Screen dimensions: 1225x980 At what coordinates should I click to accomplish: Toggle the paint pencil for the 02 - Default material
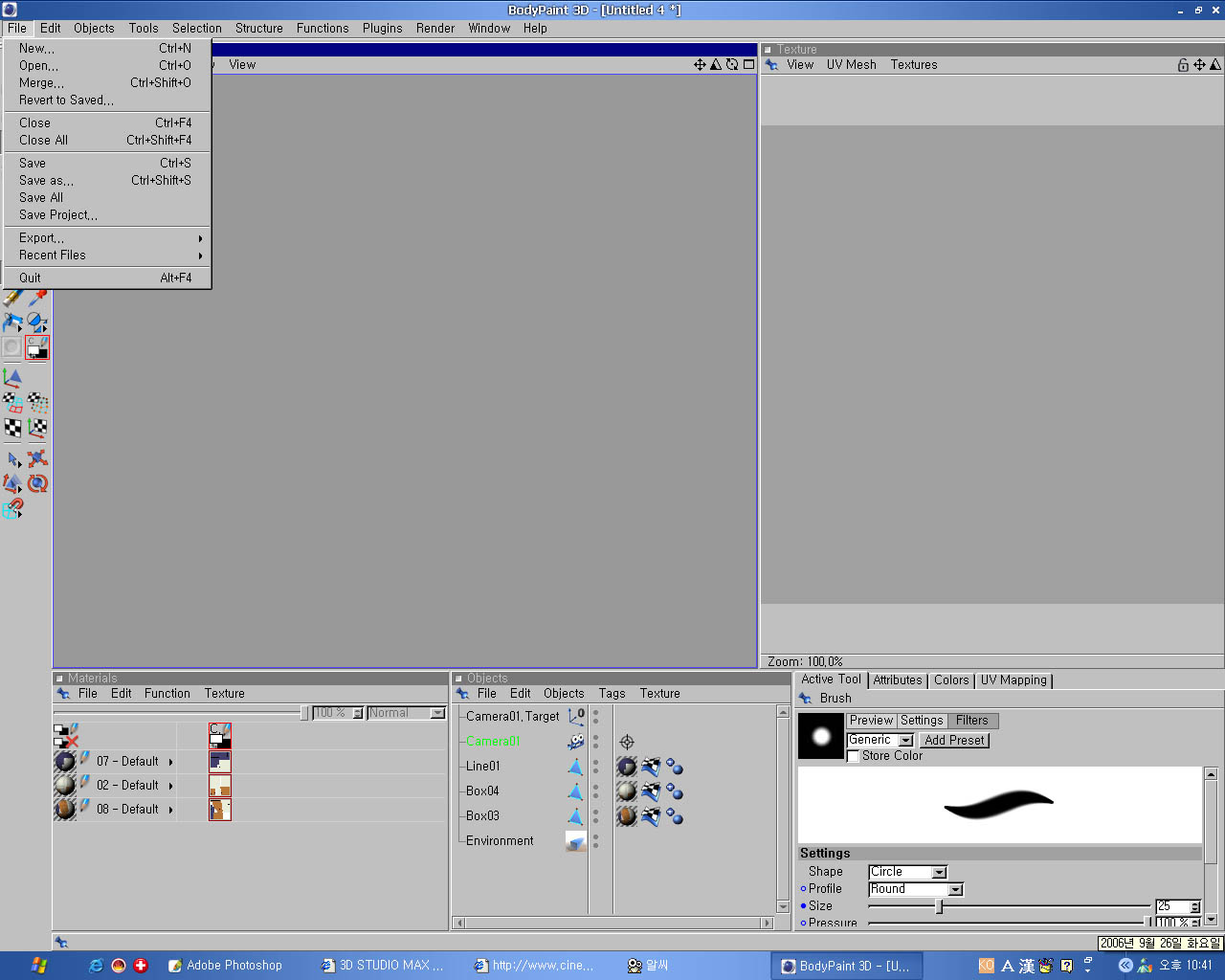[x=85, y=782]
